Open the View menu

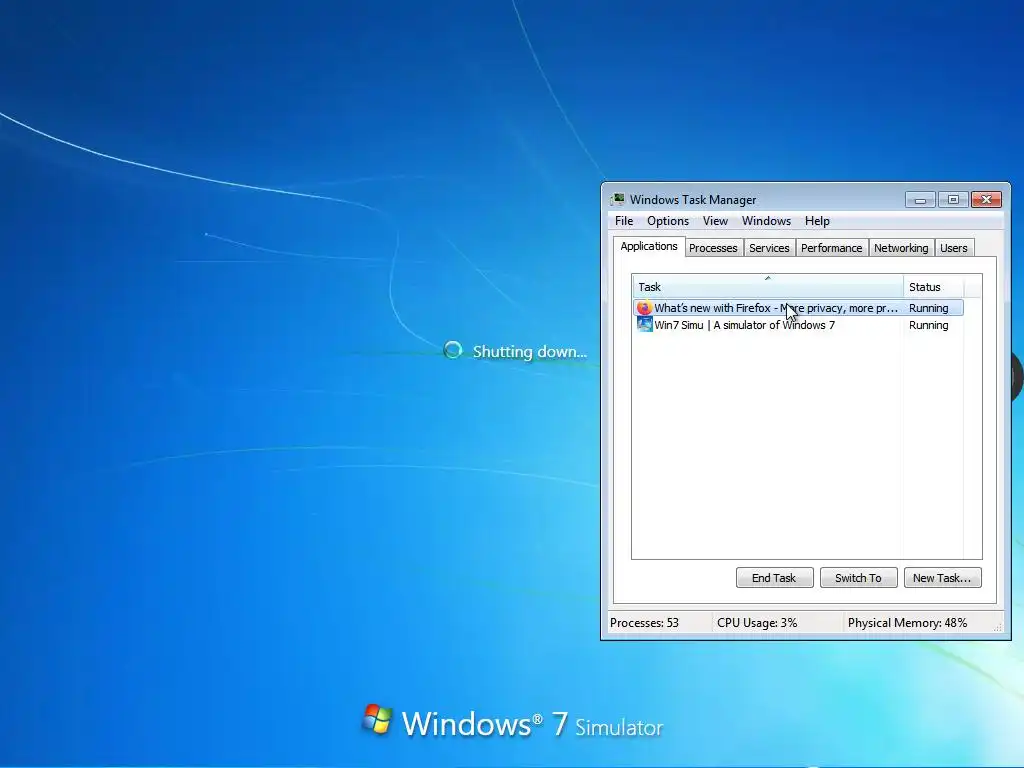pyautogui.click(x=715, y=221)
